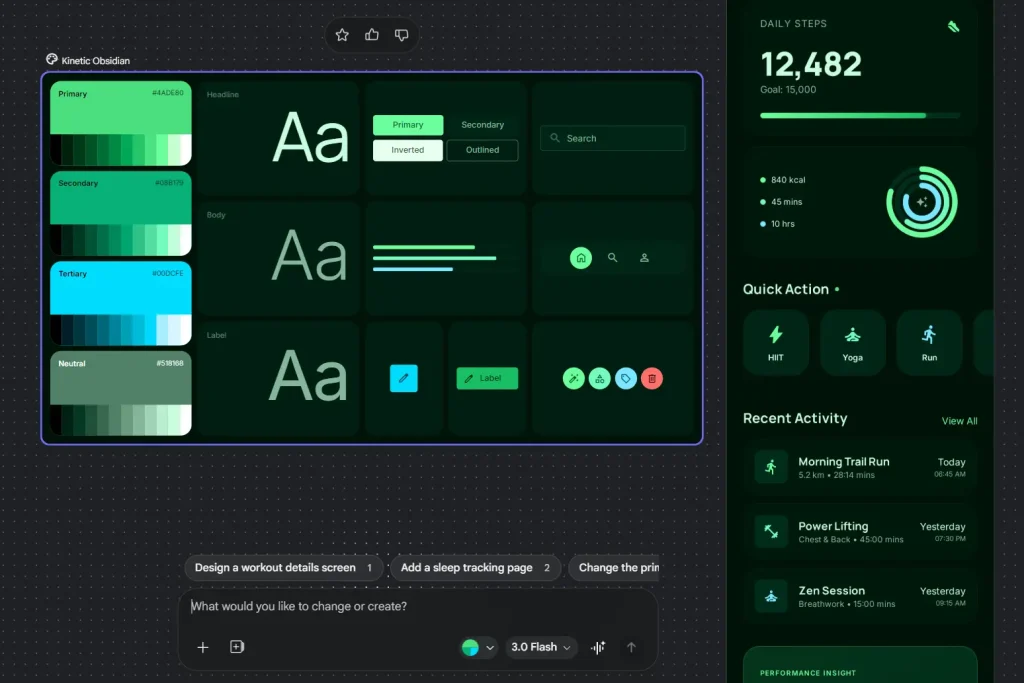Image resolution: width=1024 pixels, height=683 pixels.
Task: Click the home icon in the navigation bar sample
Action: (581, 257)
